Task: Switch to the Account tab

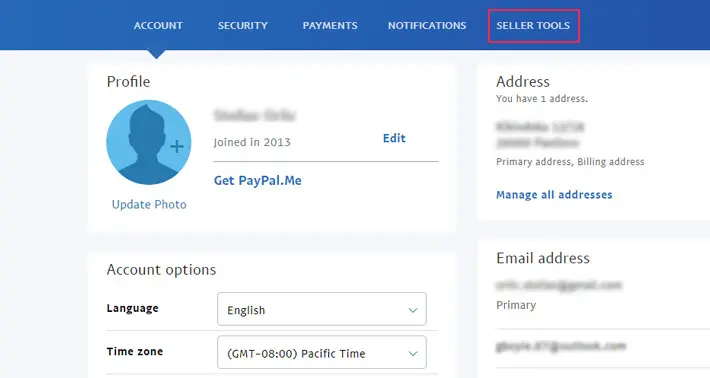Action: point(158,26)
